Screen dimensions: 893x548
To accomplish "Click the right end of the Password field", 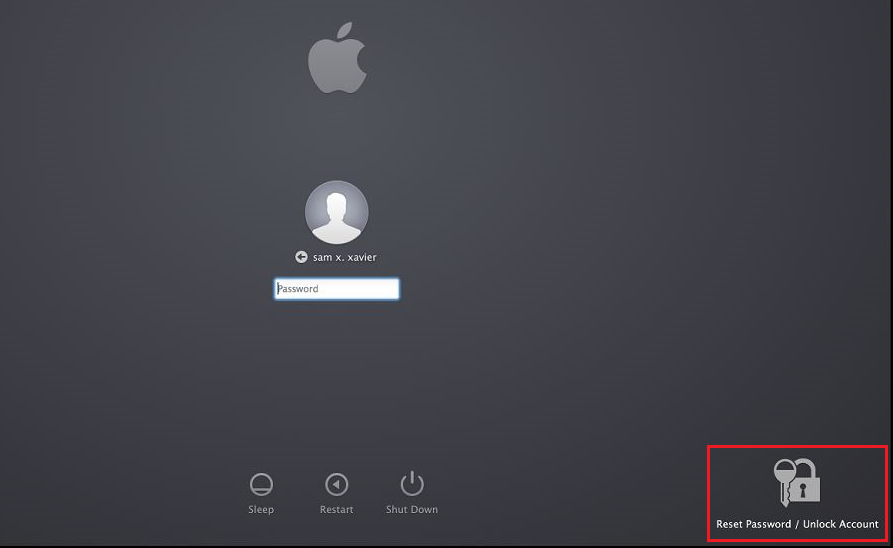I will tap(390, 289).
